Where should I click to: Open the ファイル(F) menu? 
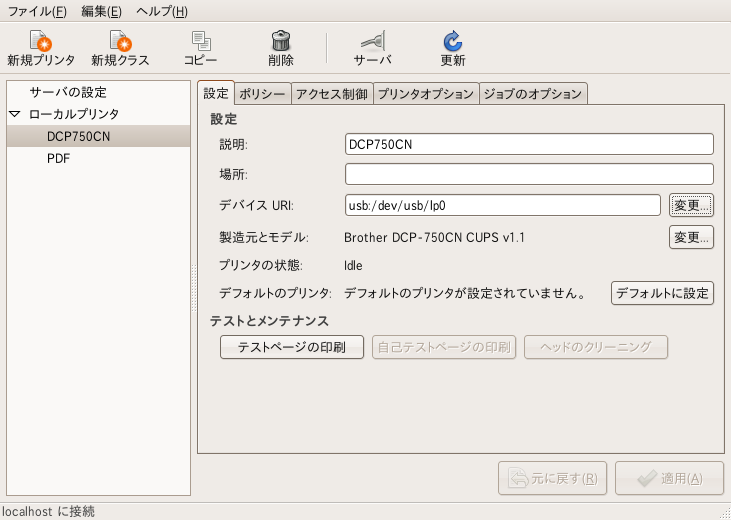(x=37, y=11)
